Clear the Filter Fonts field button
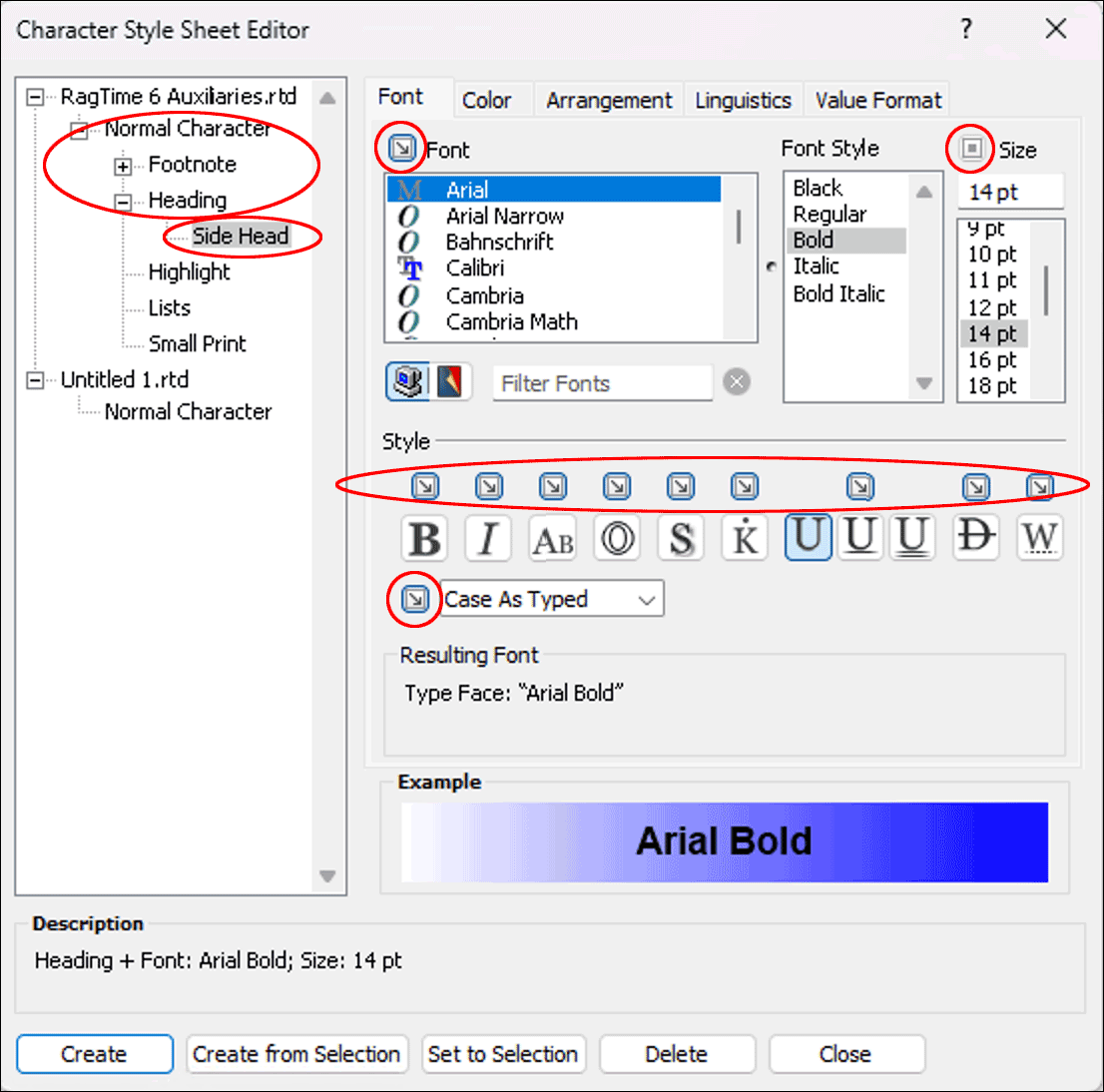1104x1092 pixels. tap(737, 382)
